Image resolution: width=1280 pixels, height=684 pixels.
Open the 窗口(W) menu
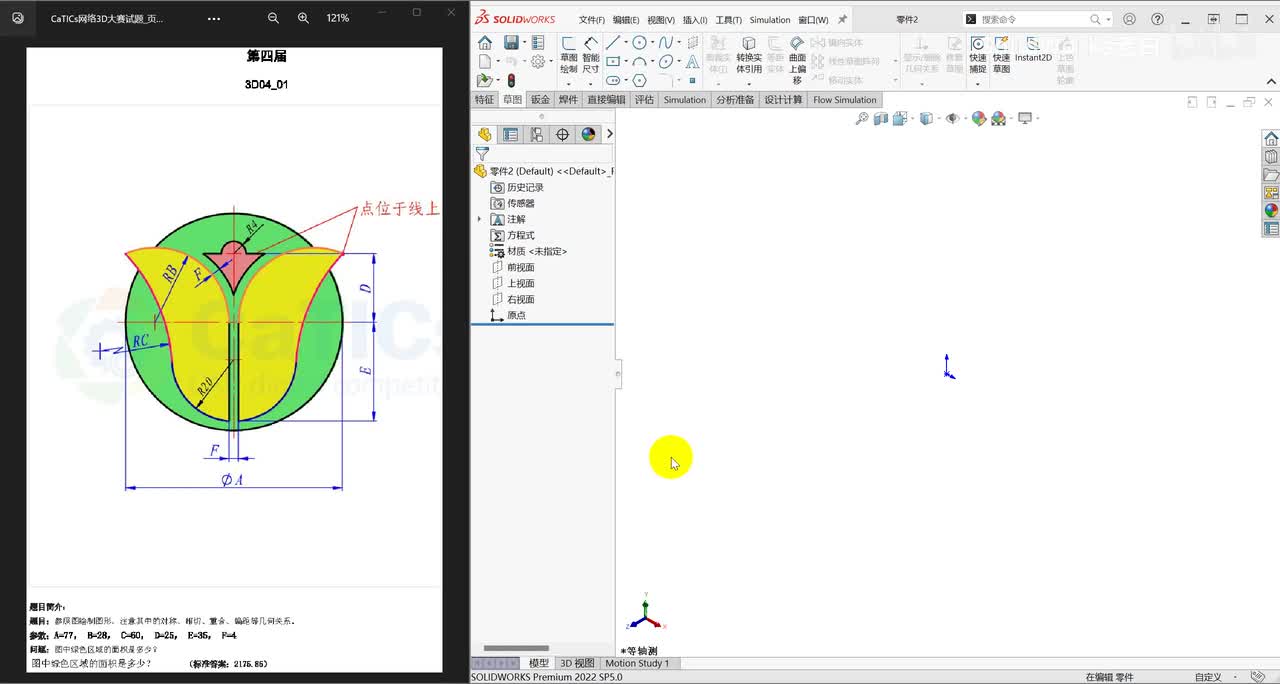[813, 20]
